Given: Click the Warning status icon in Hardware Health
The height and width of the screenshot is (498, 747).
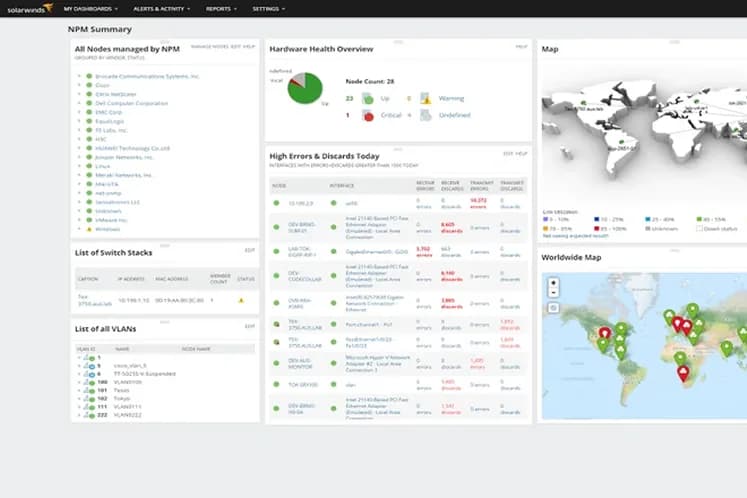Looking at the screenshot, I should [x=425, y=99].
